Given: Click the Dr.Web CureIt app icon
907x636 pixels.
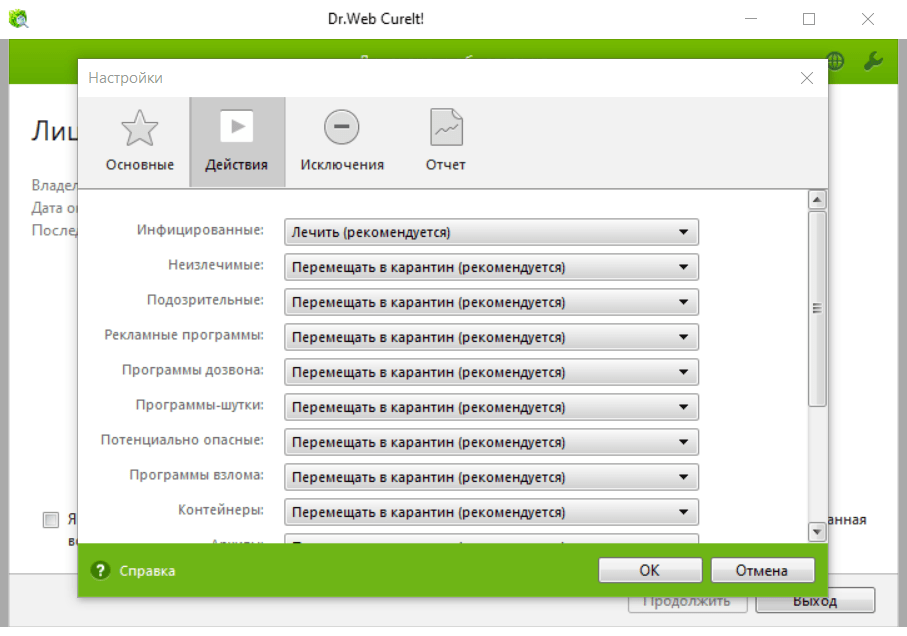Looking at the screenshot, I should (x=18, y=19).
